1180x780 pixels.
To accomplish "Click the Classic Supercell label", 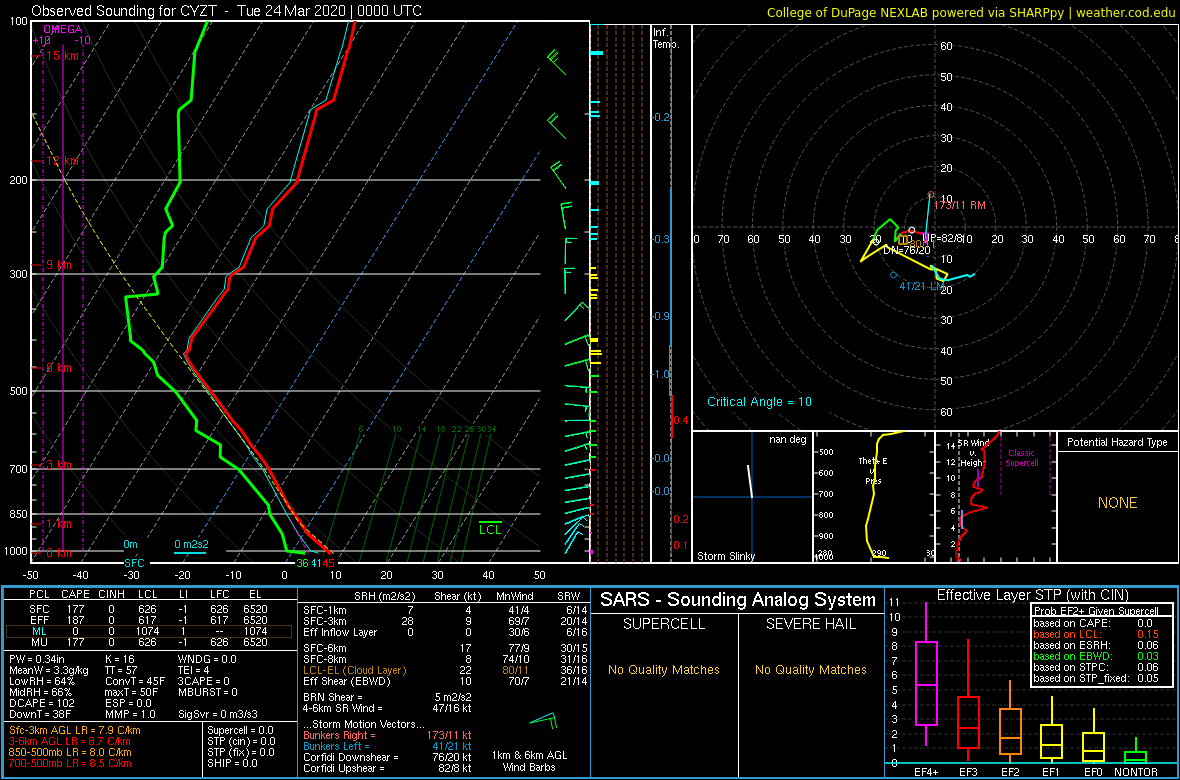I will pyautogui.click(x=1020, y=458).
